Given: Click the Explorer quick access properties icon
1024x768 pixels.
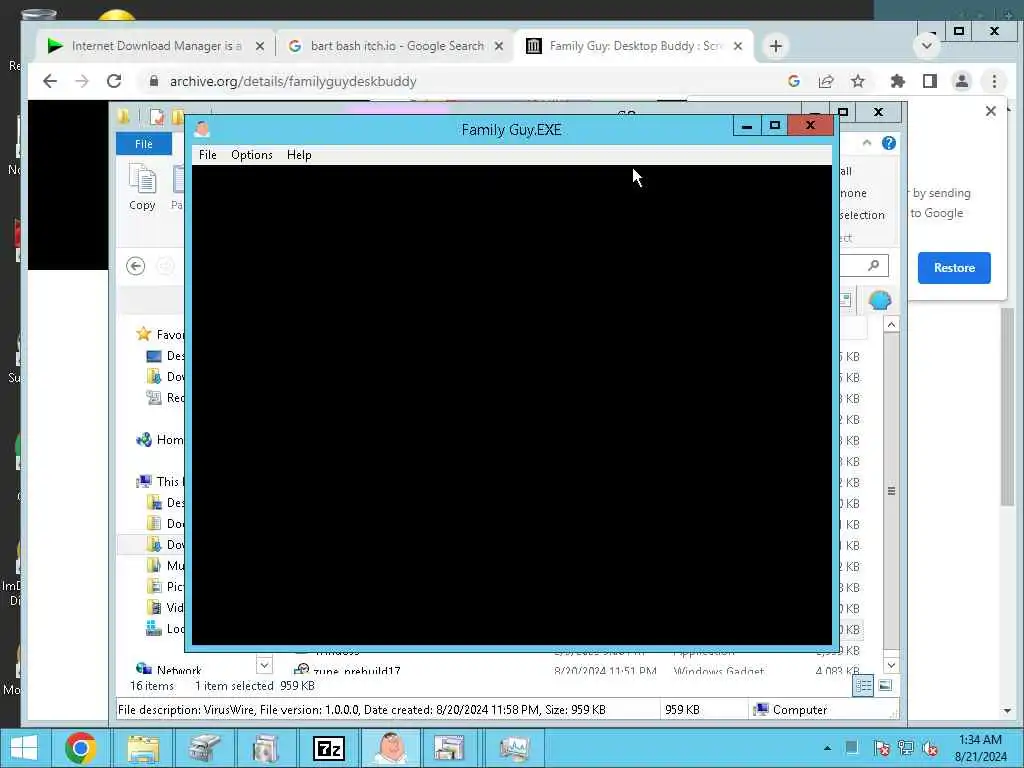Looking at the screenshot, I should pyautogui.click(x=157, y=117).
